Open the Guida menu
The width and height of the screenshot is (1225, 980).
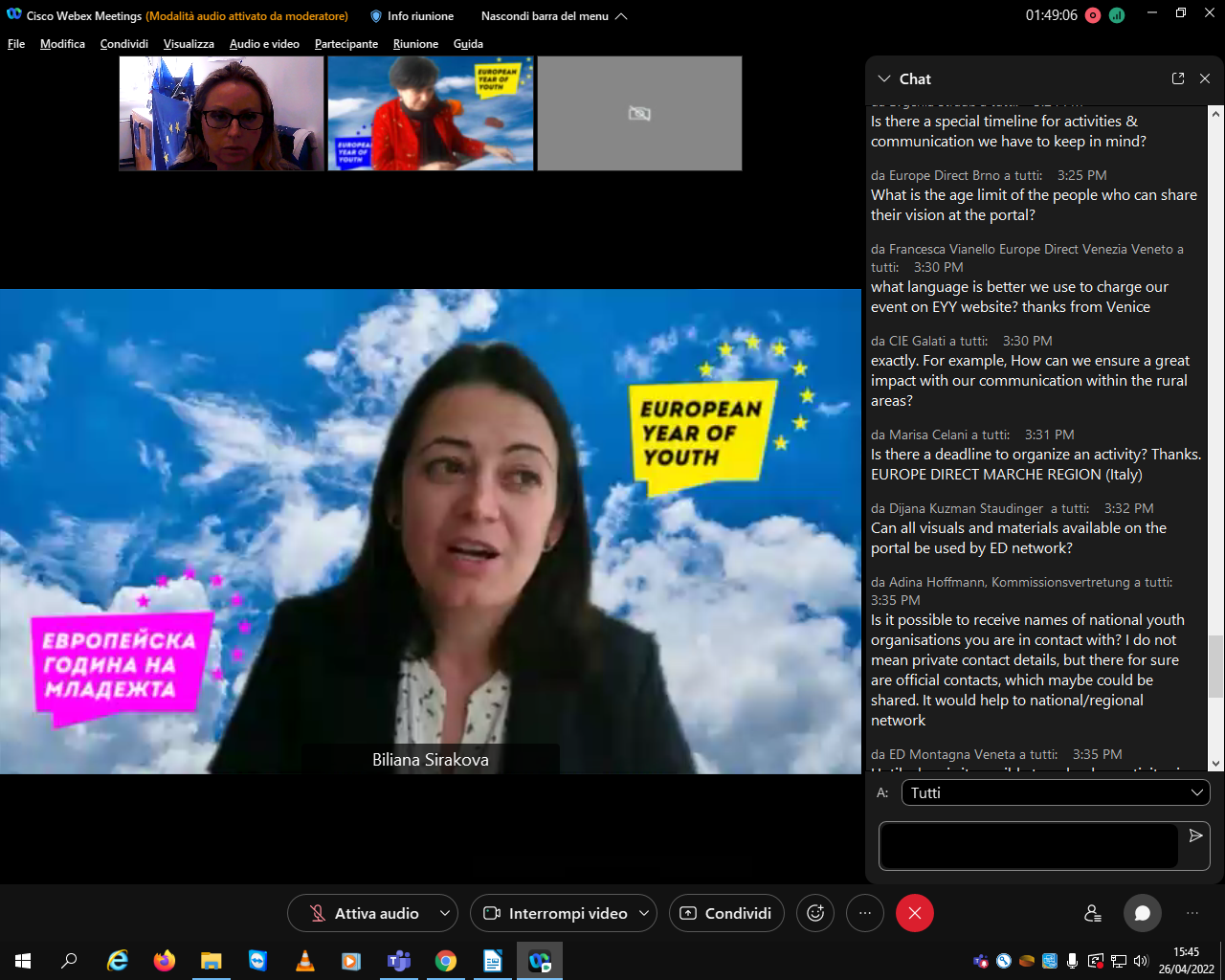pos(468,44)
